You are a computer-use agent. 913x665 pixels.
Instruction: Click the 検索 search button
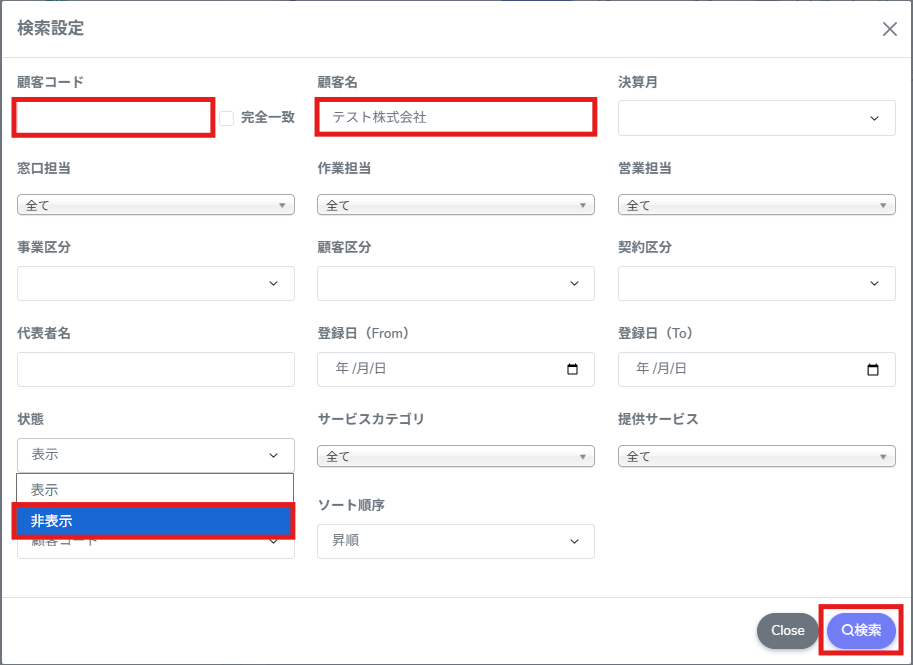(861, 630)
